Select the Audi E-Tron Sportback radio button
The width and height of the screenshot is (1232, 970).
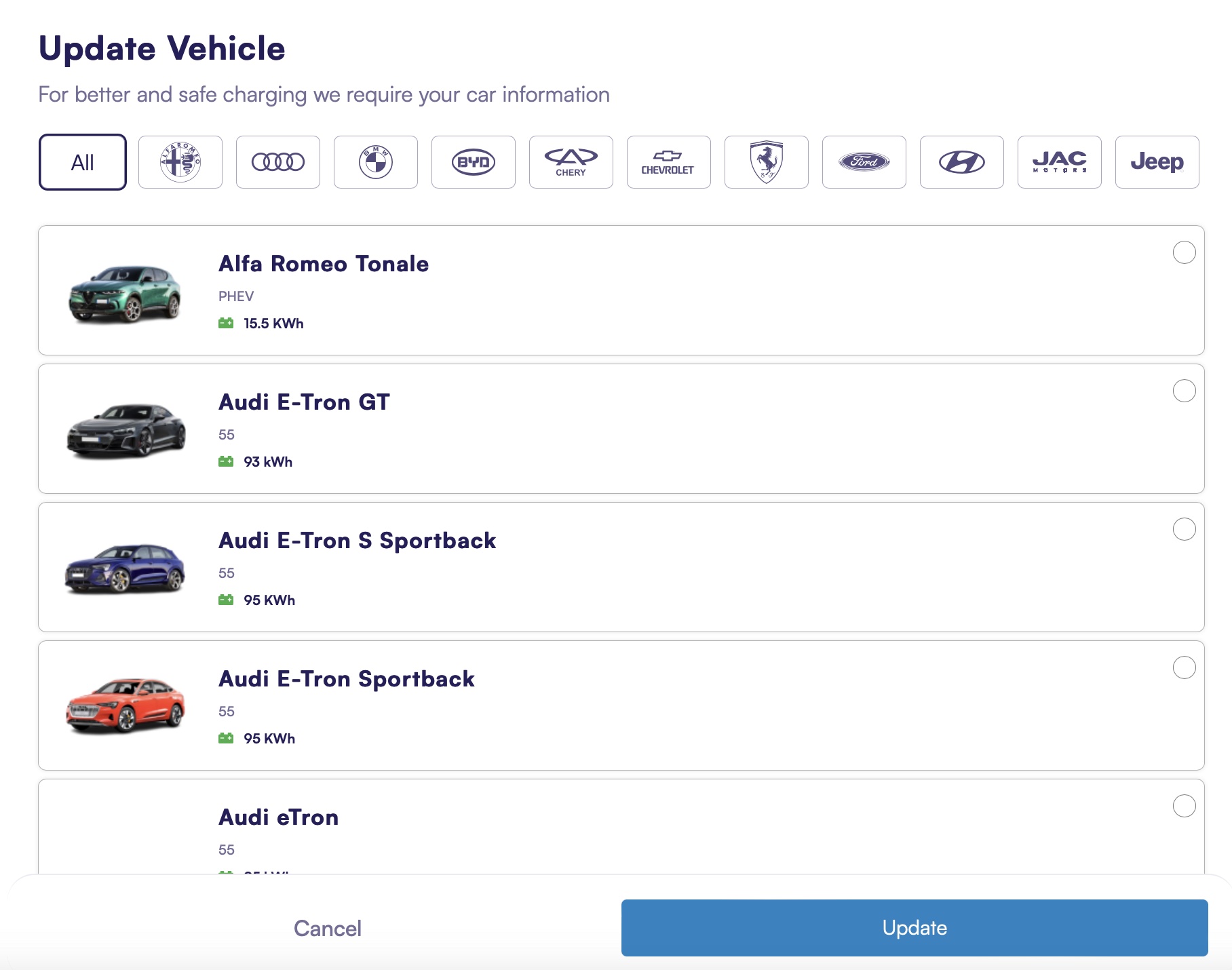pyautogui.click(x=1185, y=668)
